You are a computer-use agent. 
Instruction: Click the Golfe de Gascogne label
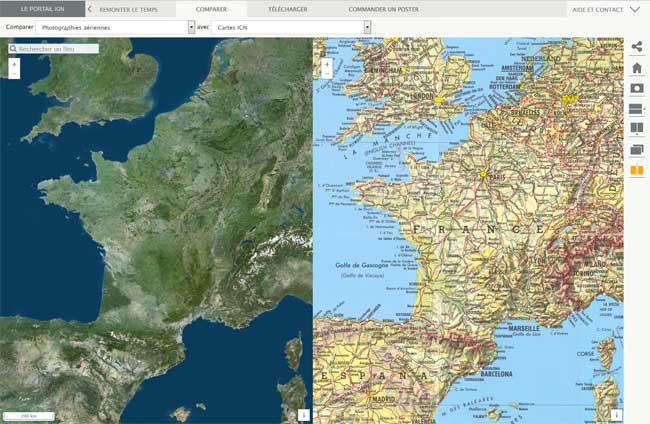click(x=361, y=265)
